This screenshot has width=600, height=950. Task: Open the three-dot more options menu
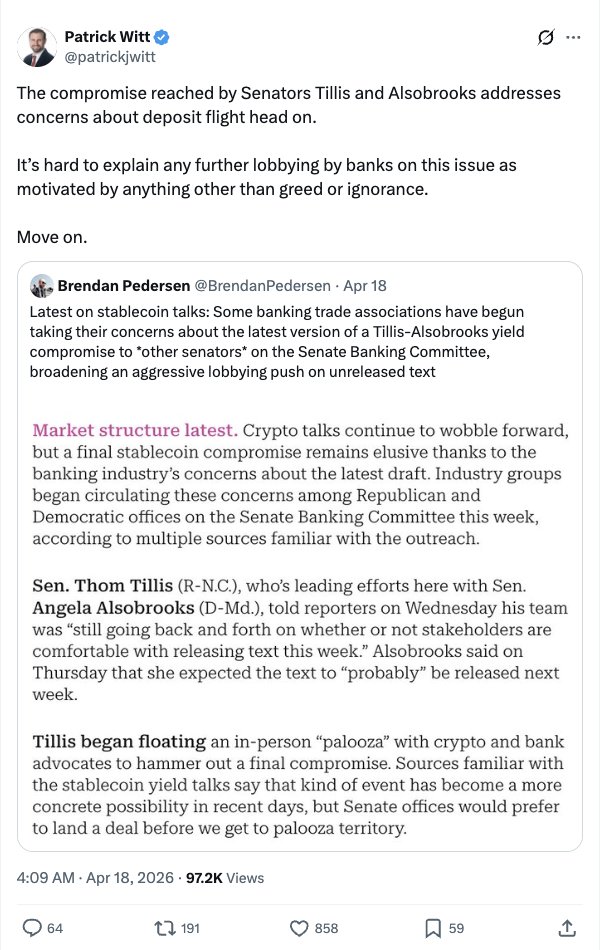(x=573, y=38)
